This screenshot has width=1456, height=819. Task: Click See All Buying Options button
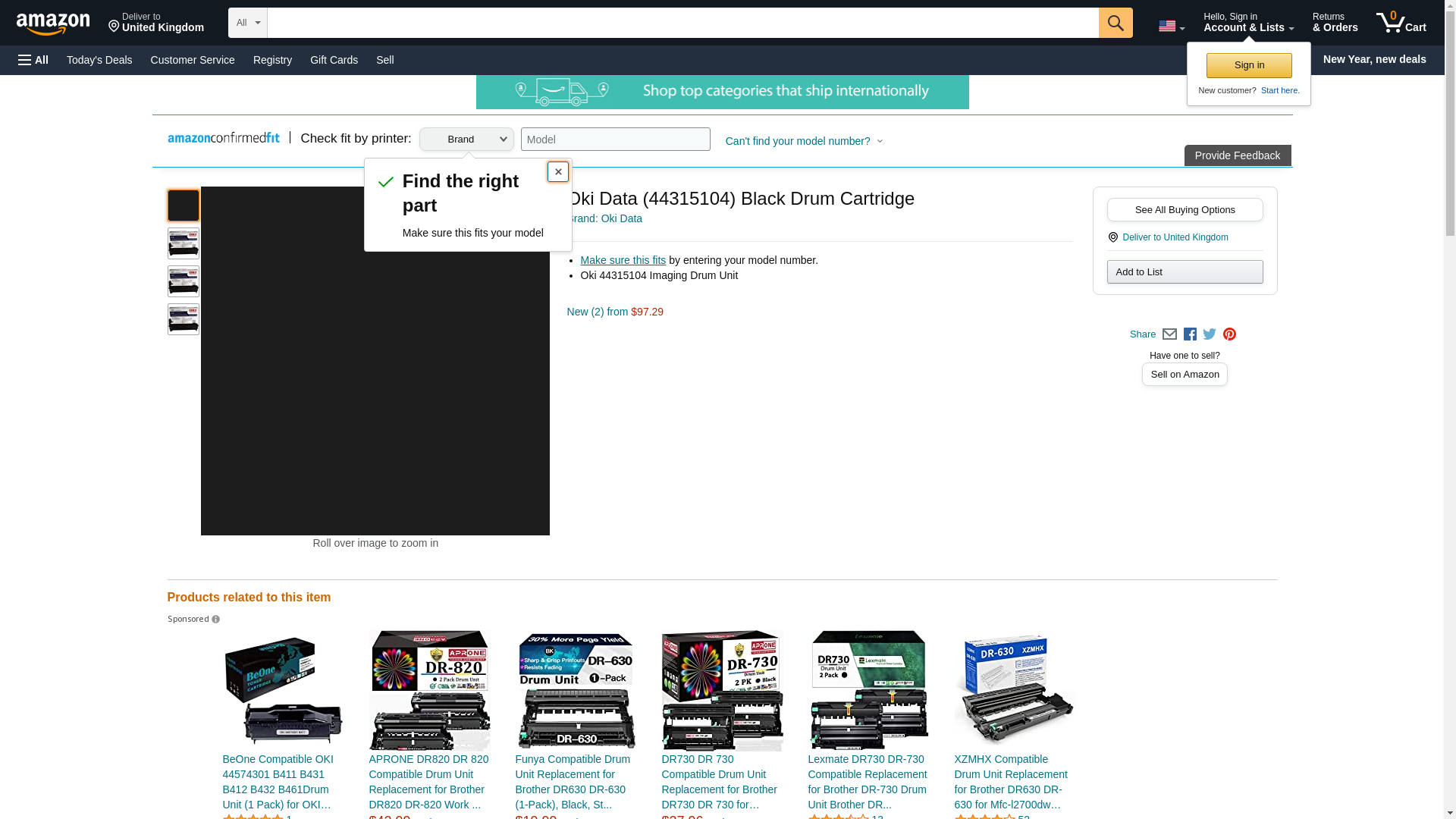1185,210
